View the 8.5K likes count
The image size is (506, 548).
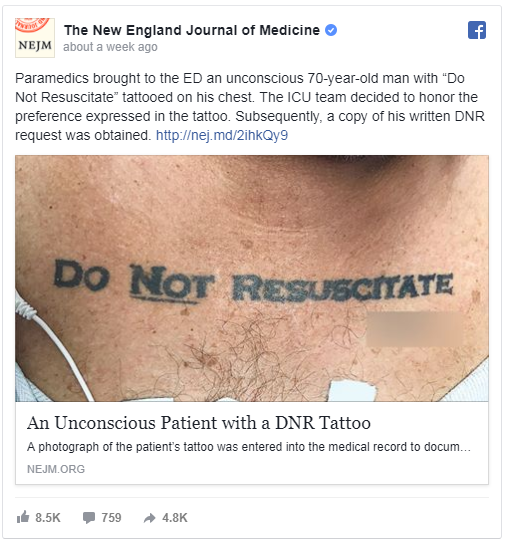pyautogui.click(x=48, y=518)
